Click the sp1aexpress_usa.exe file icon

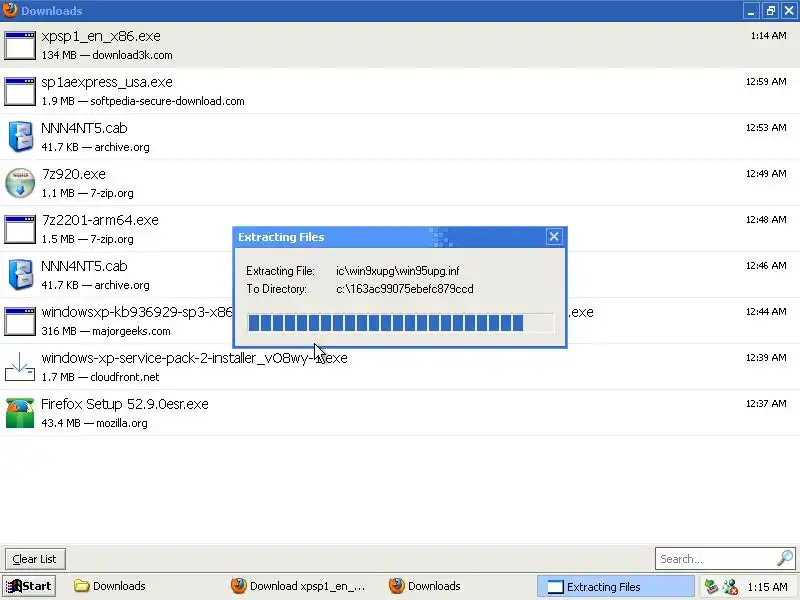pyautogui.click(x=20, y=91)
